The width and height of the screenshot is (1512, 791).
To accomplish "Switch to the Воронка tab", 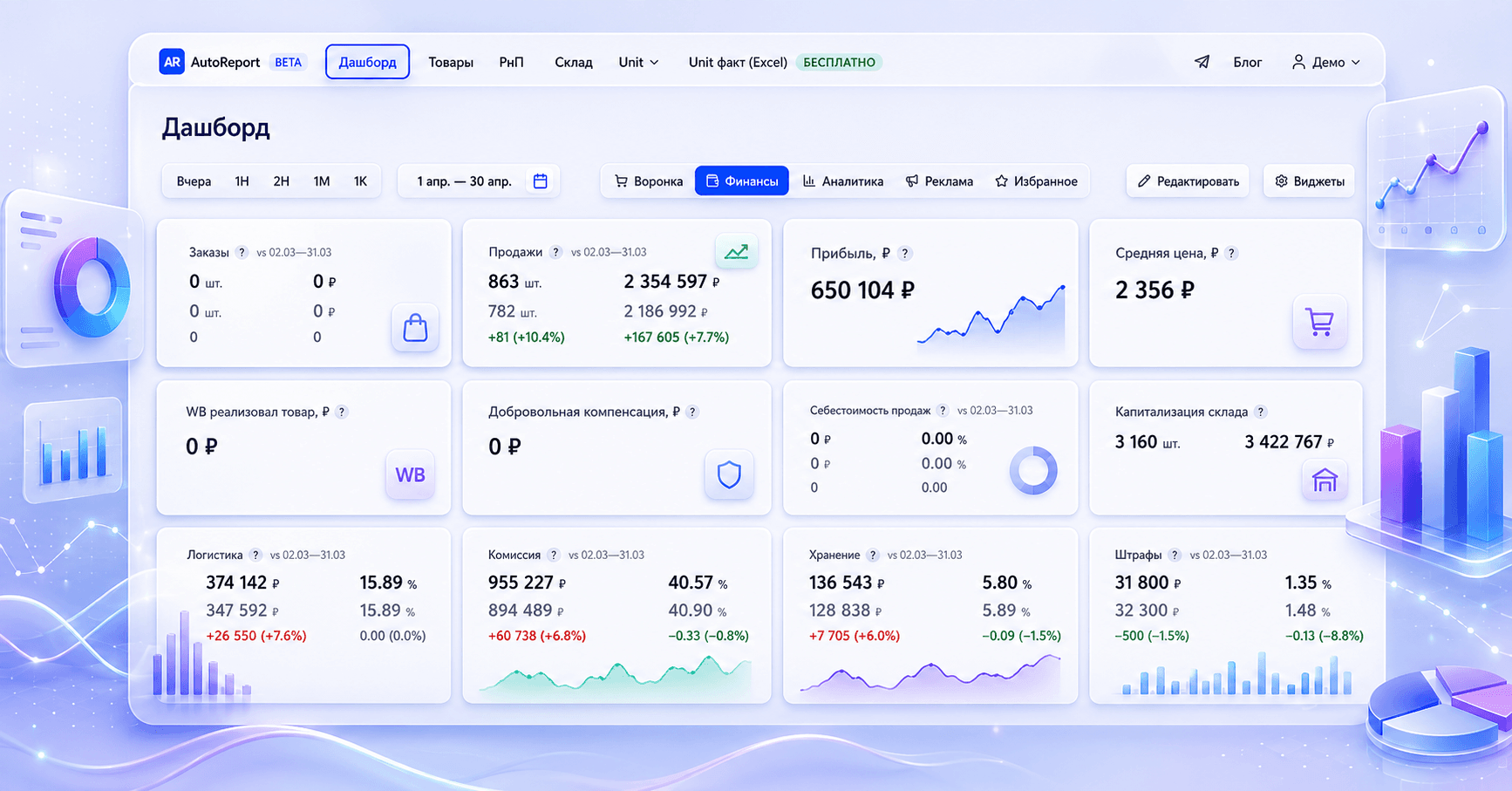I will 649,181.
